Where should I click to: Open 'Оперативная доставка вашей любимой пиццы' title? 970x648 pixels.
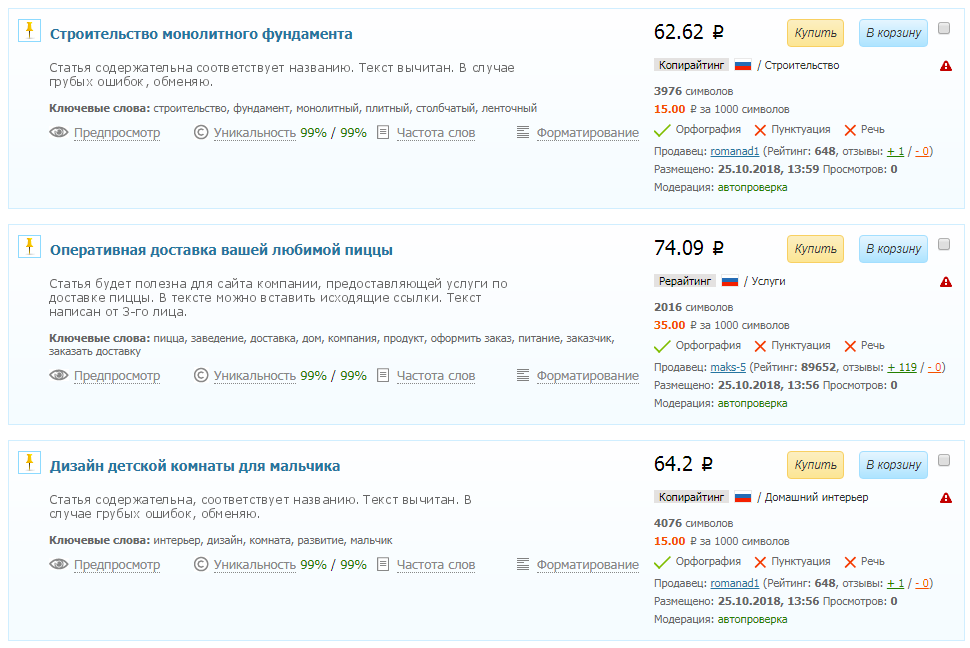(x=221, y=250)
